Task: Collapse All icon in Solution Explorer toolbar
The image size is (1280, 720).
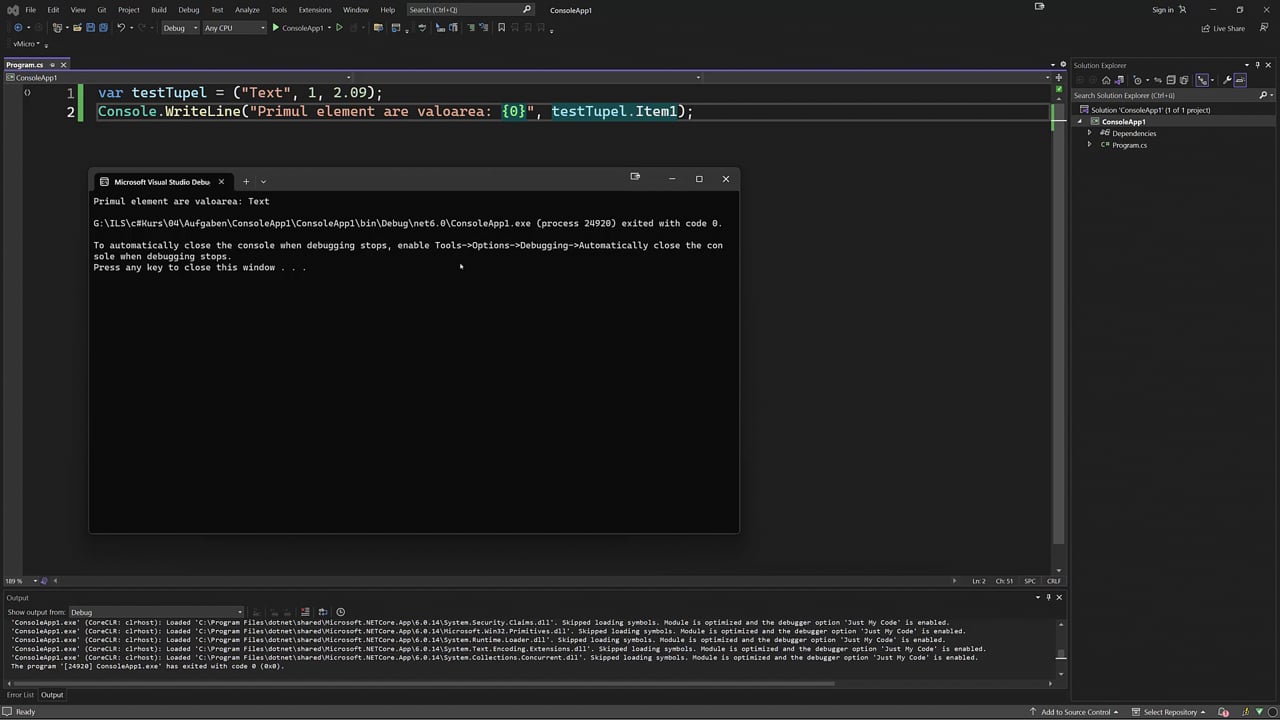Action: (x=1171, y=80)
